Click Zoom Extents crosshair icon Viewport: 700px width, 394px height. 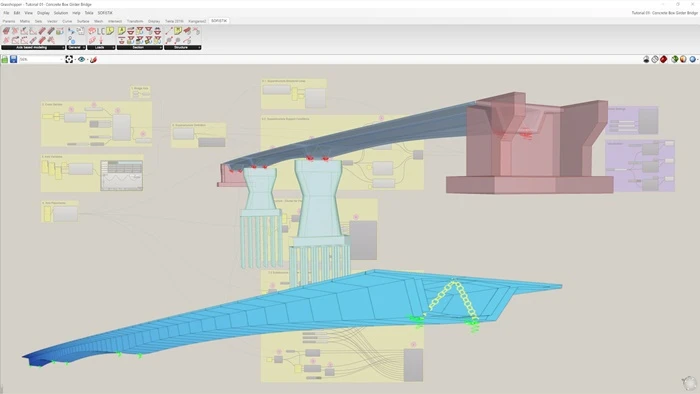point(69,59)
